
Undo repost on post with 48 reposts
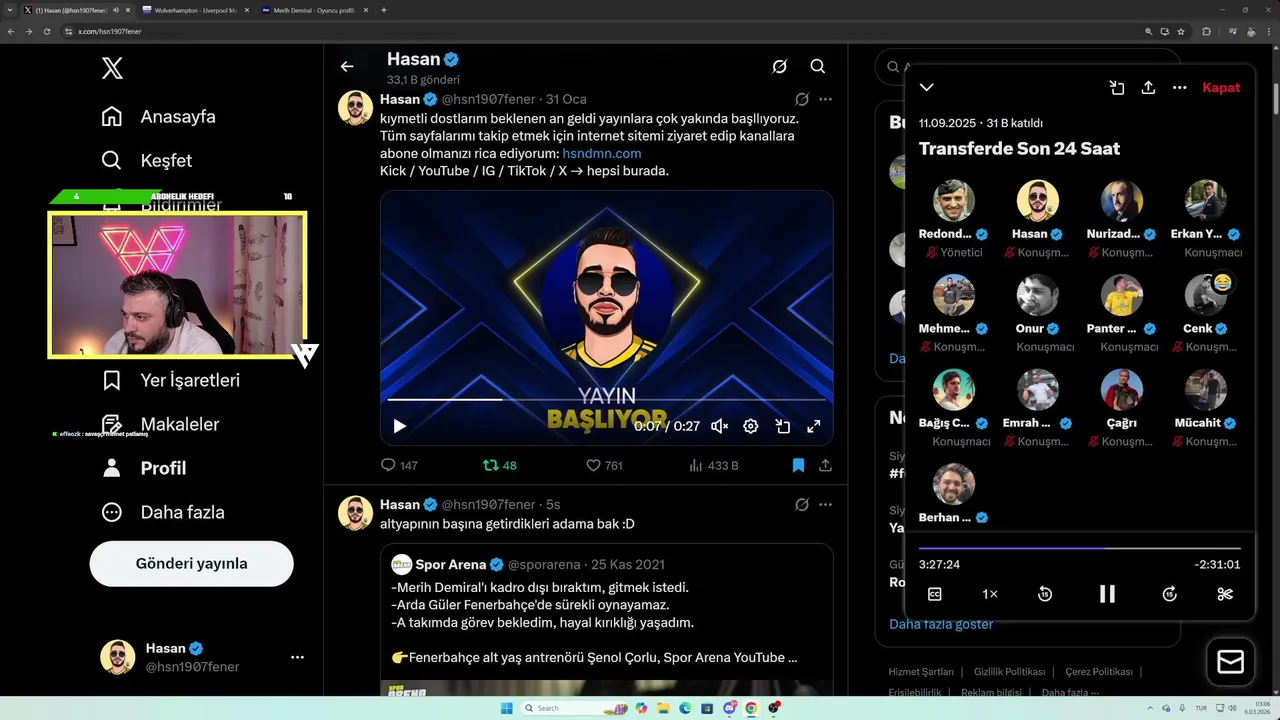pos(499,465)
